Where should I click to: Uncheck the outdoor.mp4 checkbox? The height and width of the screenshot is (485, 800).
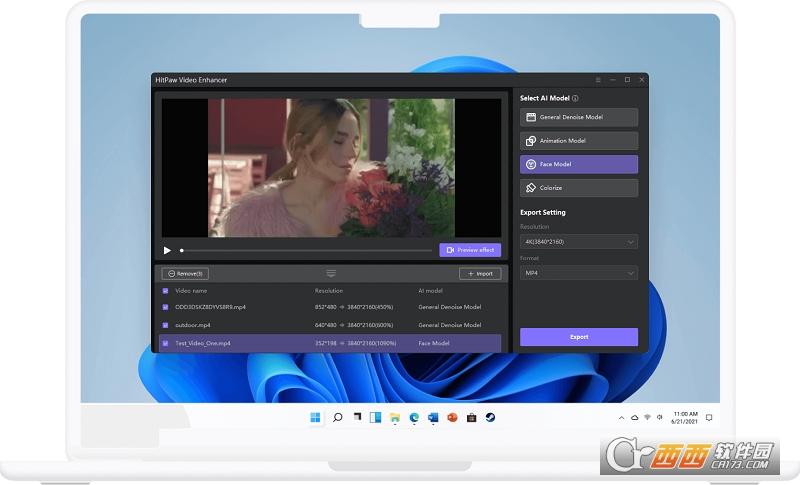click(x=165, y=325)
